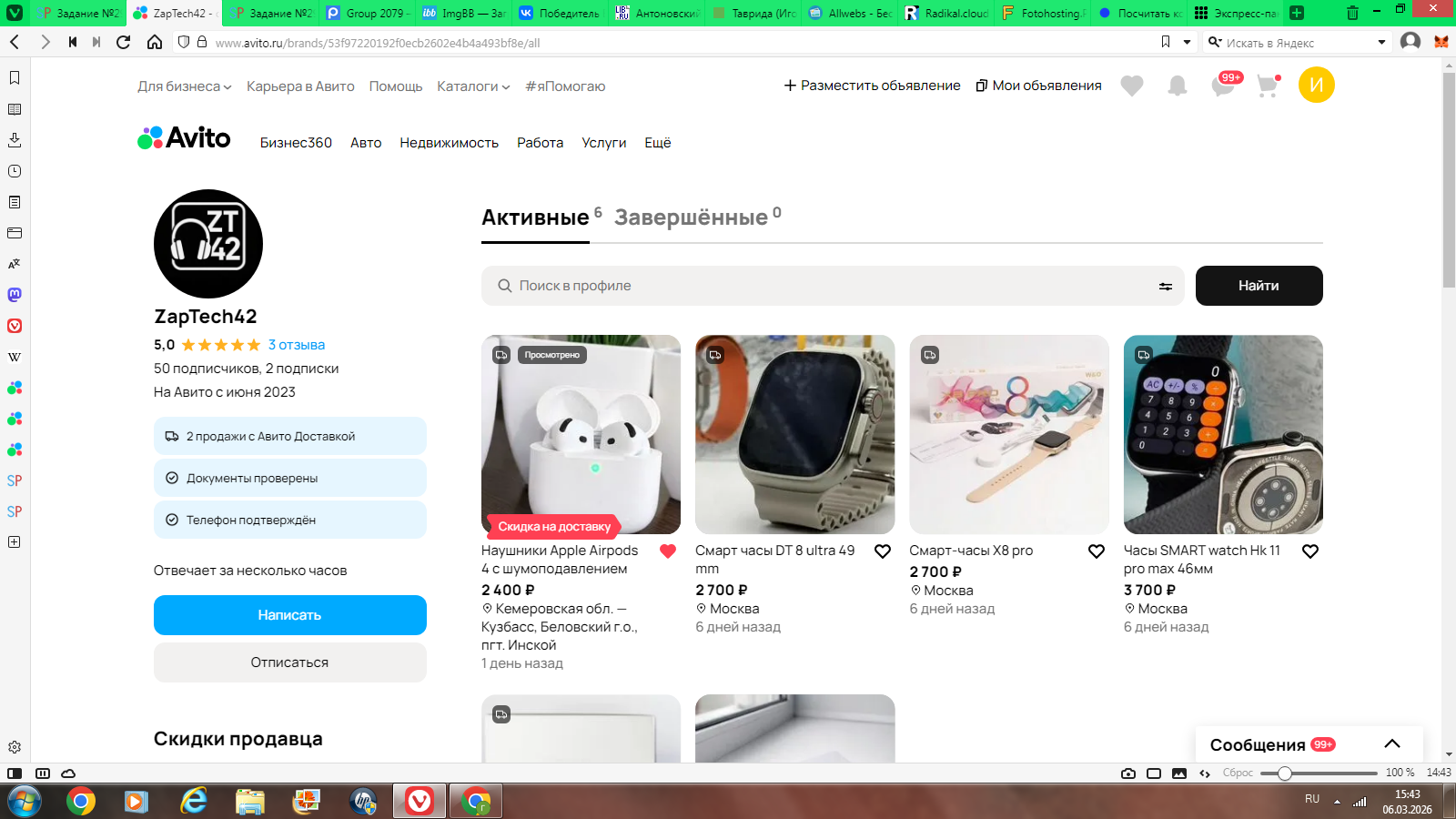Reset zoom with the Сброс button
This screenshot has height=819, width=1456.
[1238, 773]
